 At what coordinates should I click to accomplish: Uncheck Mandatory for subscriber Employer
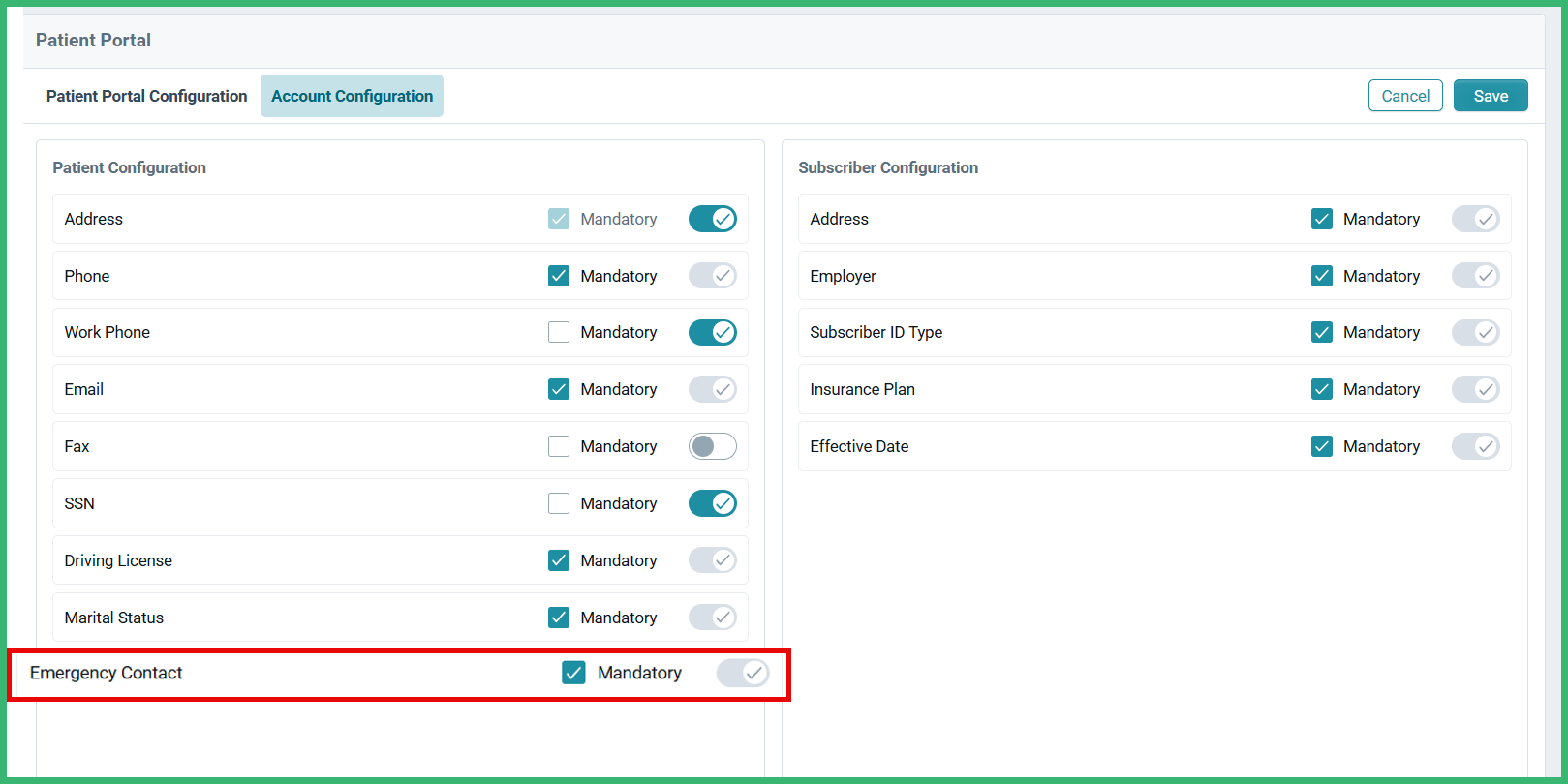[x=1321, y=276]
